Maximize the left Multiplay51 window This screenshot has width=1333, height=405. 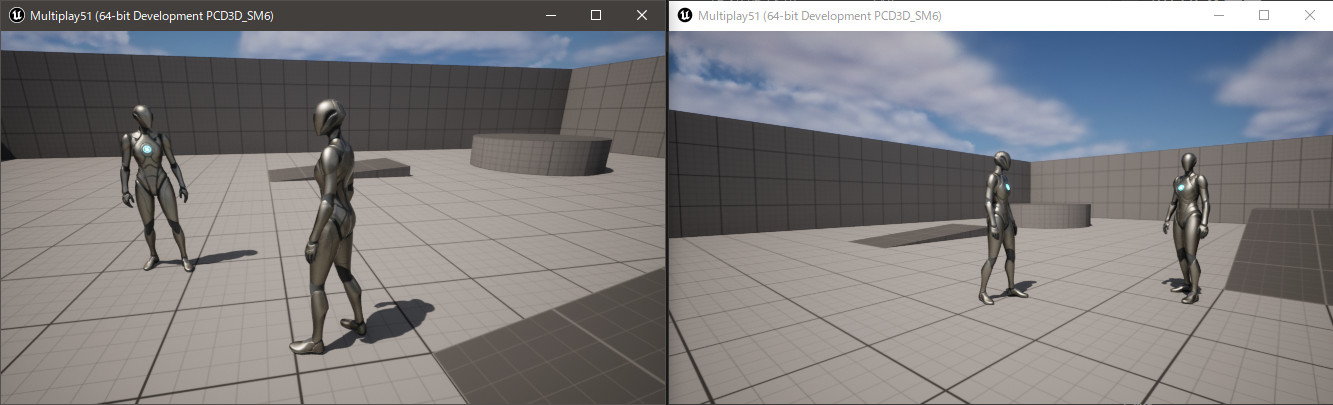pyautogui.click(x=596, y=15)
